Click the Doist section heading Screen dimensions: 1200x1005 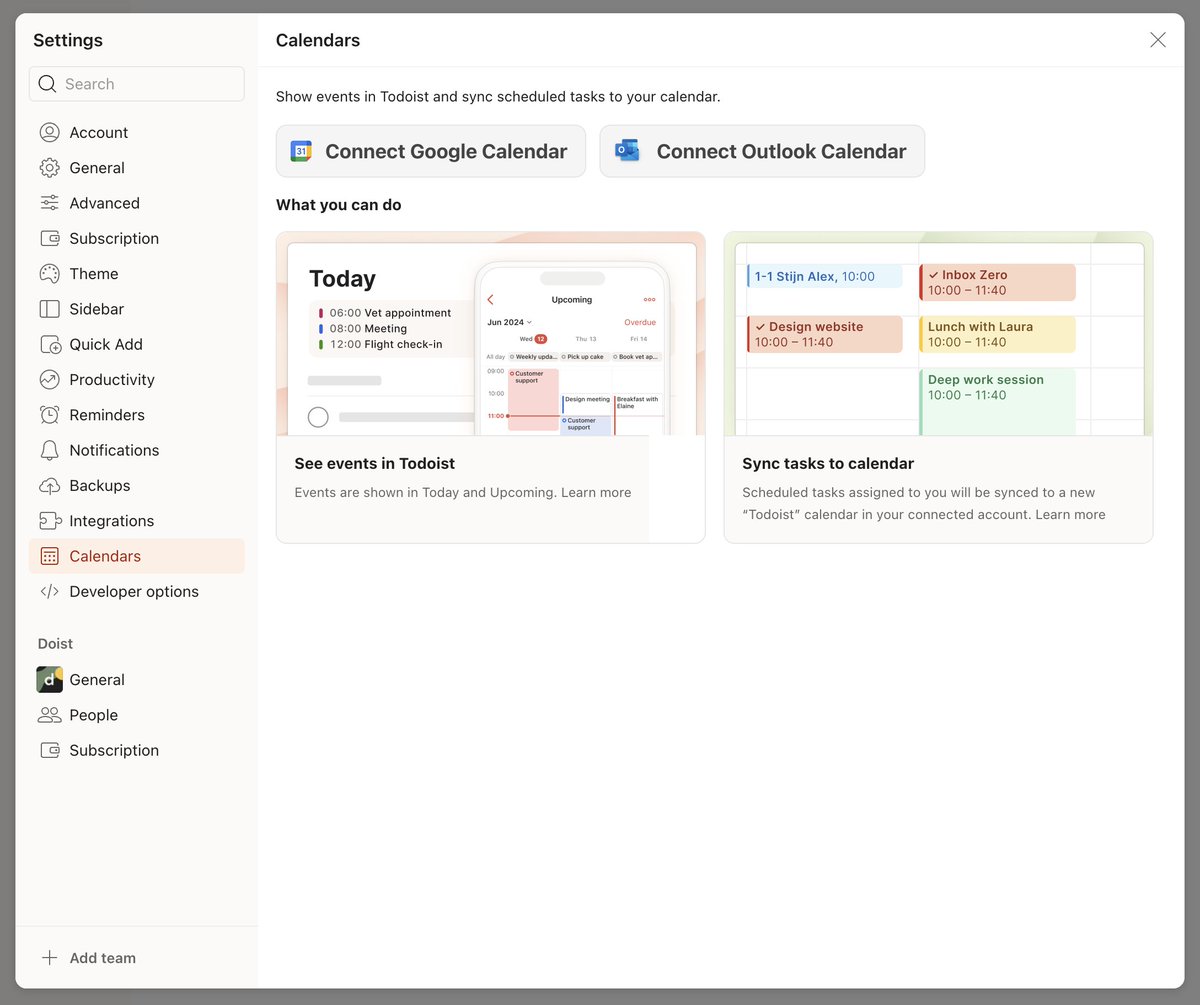[x=55, y=644]
